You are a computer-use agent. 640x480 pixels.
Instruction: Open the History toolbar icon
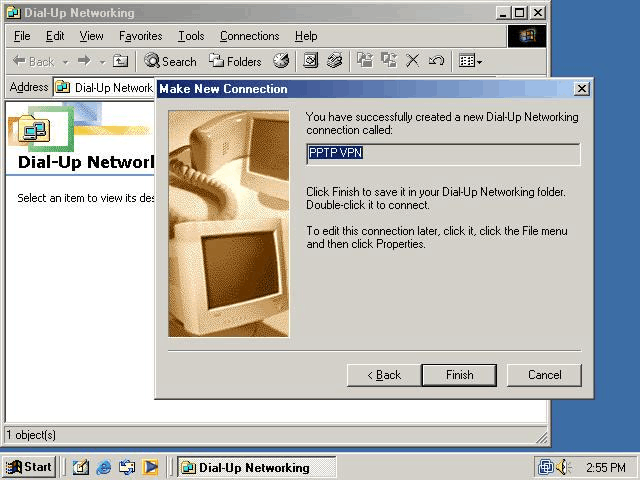[x=281, y=61]
